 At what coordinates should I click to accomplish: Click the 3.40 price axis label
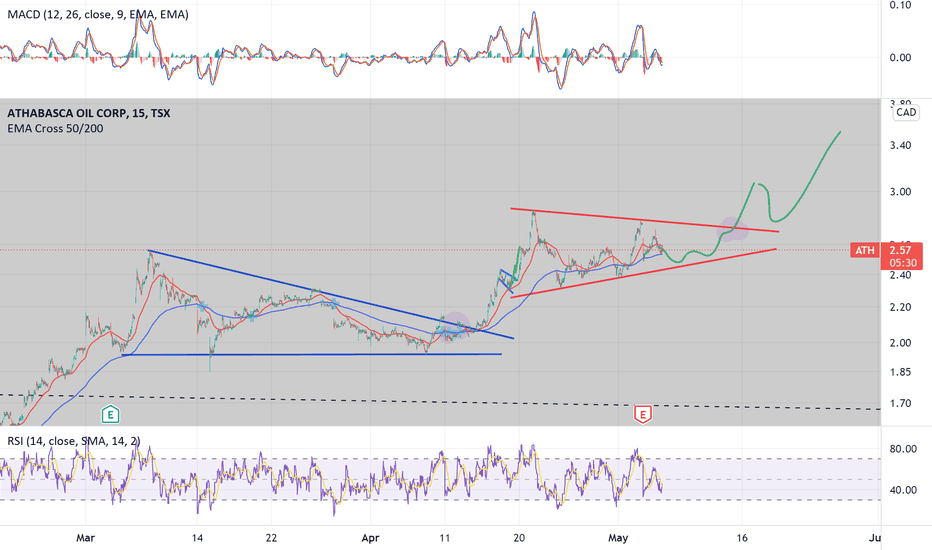[x=900, y=145]
